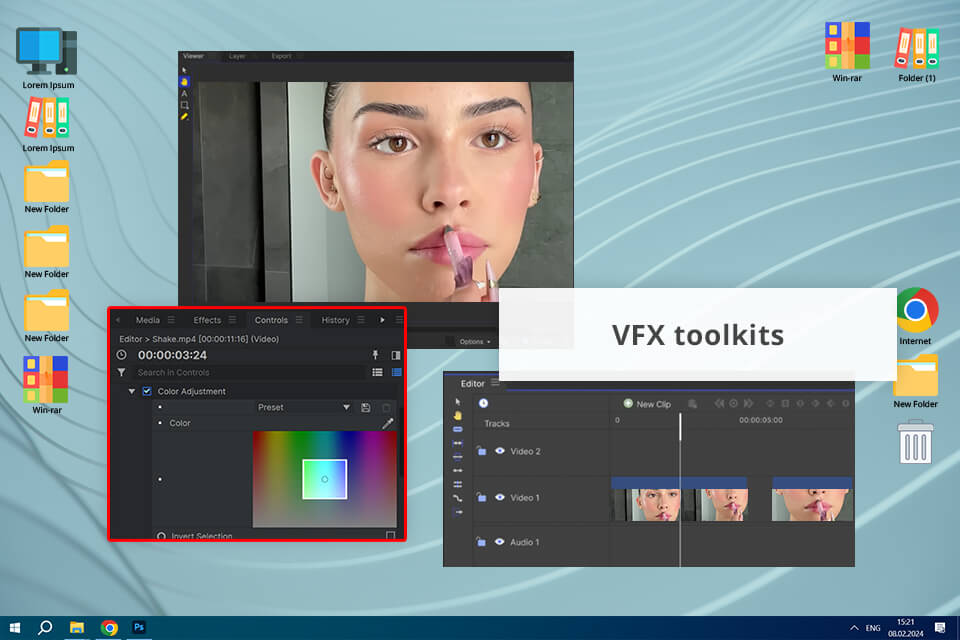Toggle keyframe dot beside Color property

click(160, 423)
